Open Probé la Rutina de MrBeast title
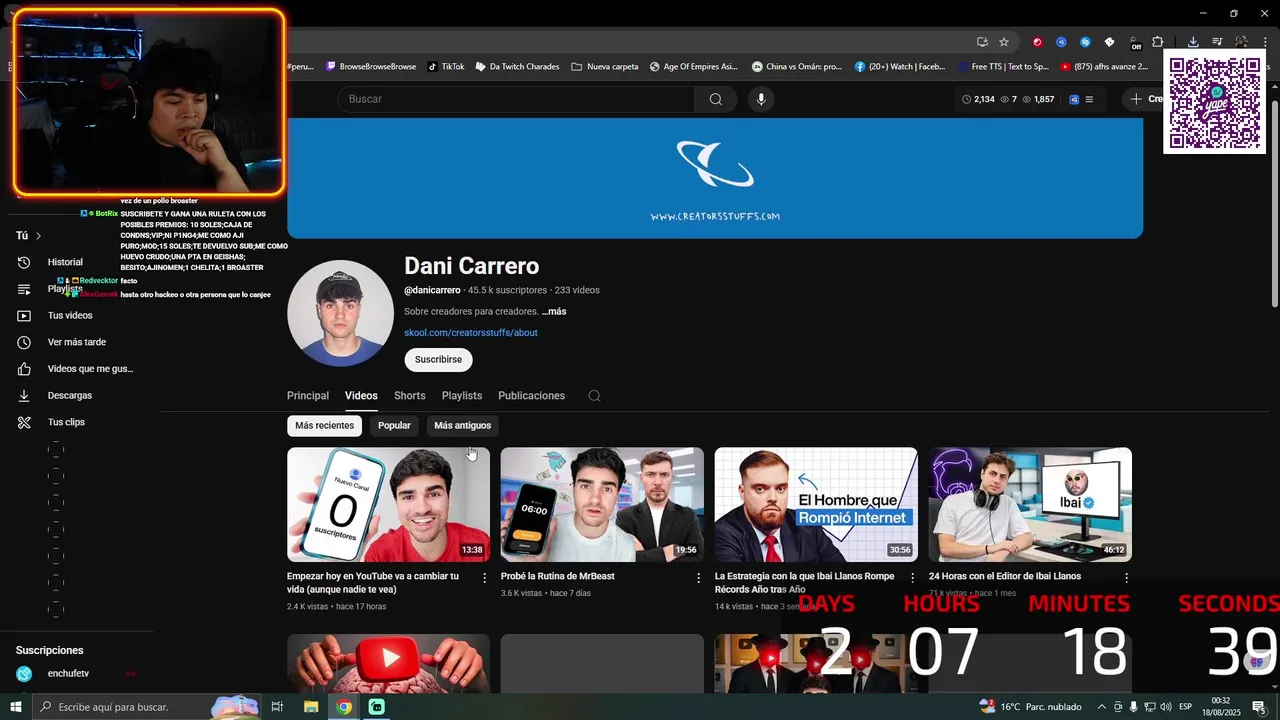The height and width of the screenshot is (720, 1280). (558, 577)
